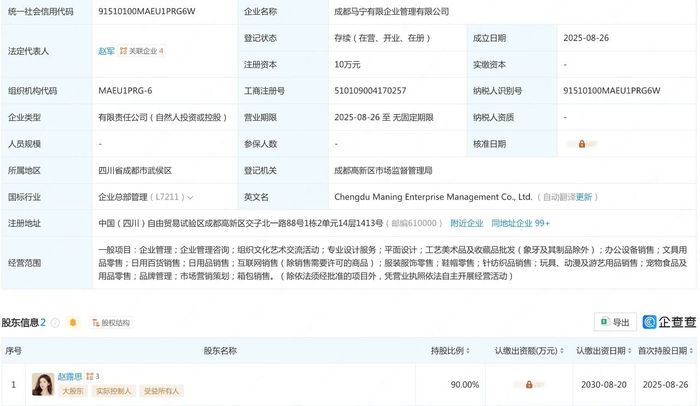Viewport: 700px width, 406px height.
Task: Select the 注册地址 address text
Action: pyautogui.click(x=241, y=223)
